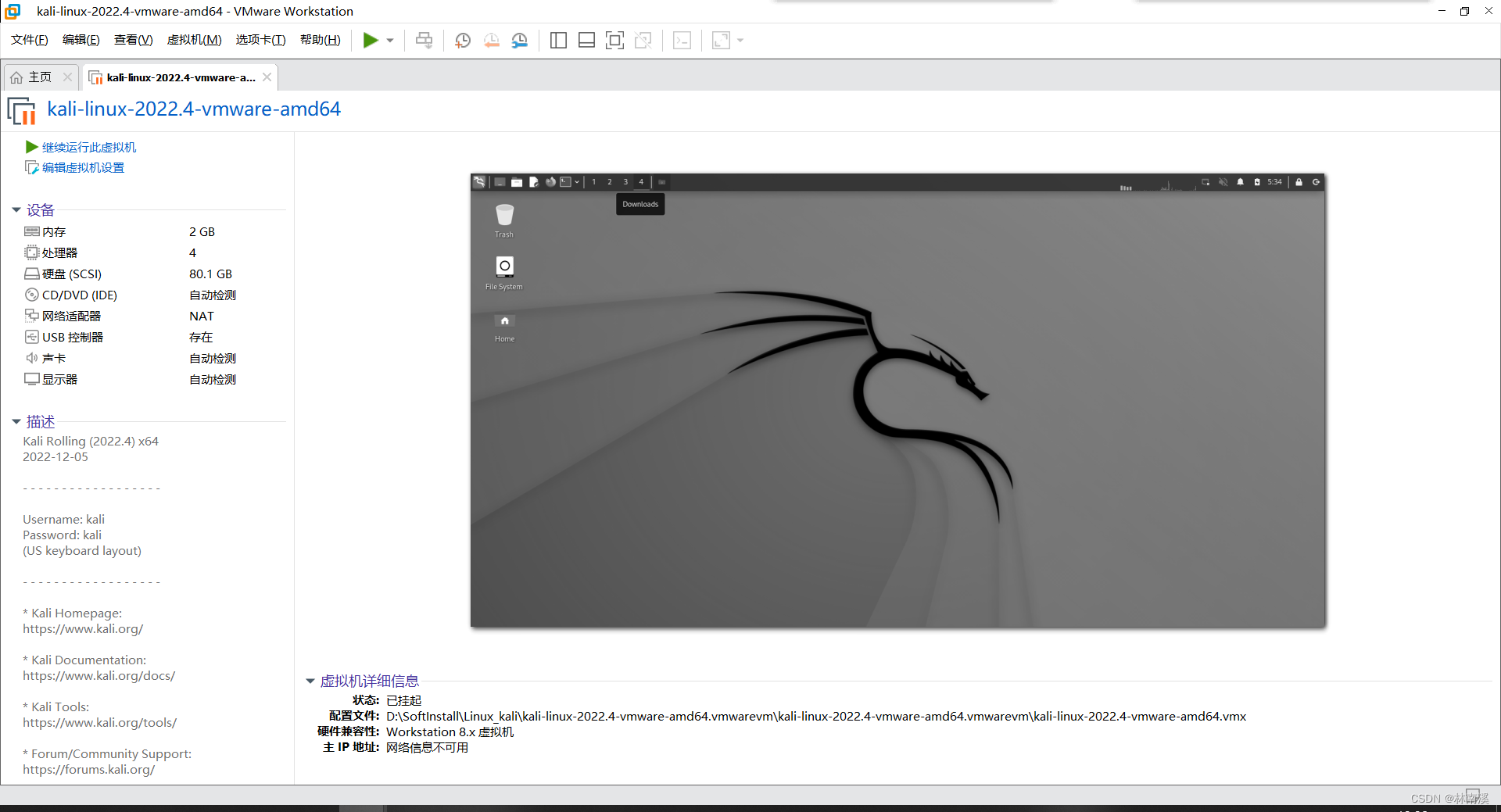Click the https://forums.kali.org/ text
The height and width of the screenshot is (812, 1501).
pyautogui.click(x=88, y=769)
